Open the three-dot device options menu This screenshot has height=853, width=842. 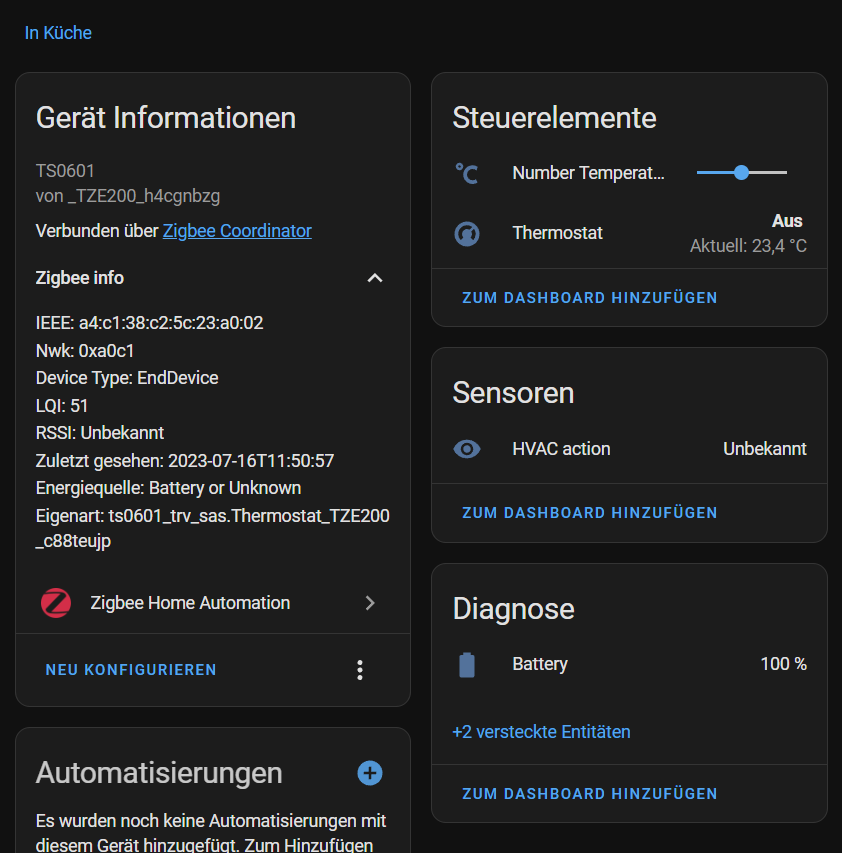[359, 670]
